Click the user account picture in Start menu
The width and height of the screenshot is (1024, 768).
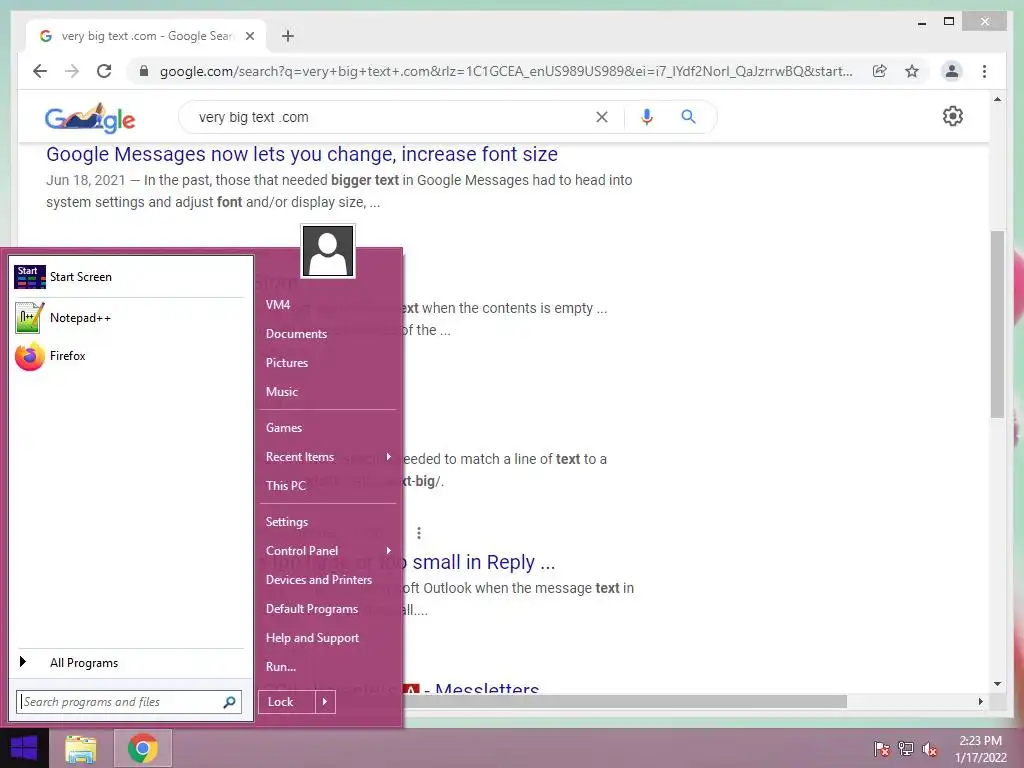pos(328,251)
